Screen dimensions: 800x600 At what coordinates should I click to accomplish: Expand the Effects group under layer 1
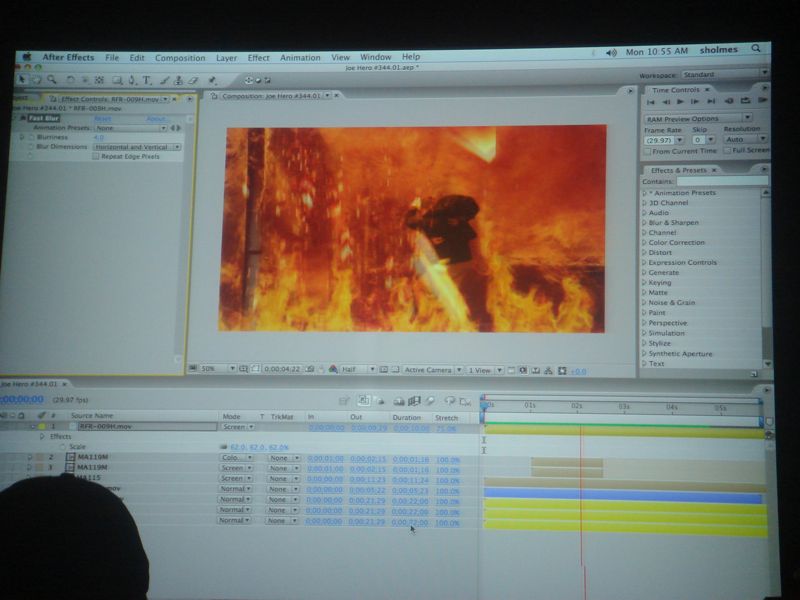click(x=42, y=437)
